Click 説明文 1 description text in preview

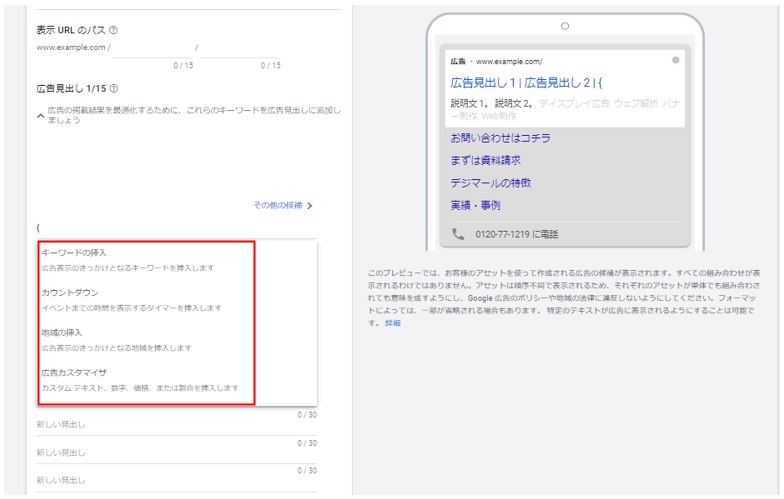469,104
